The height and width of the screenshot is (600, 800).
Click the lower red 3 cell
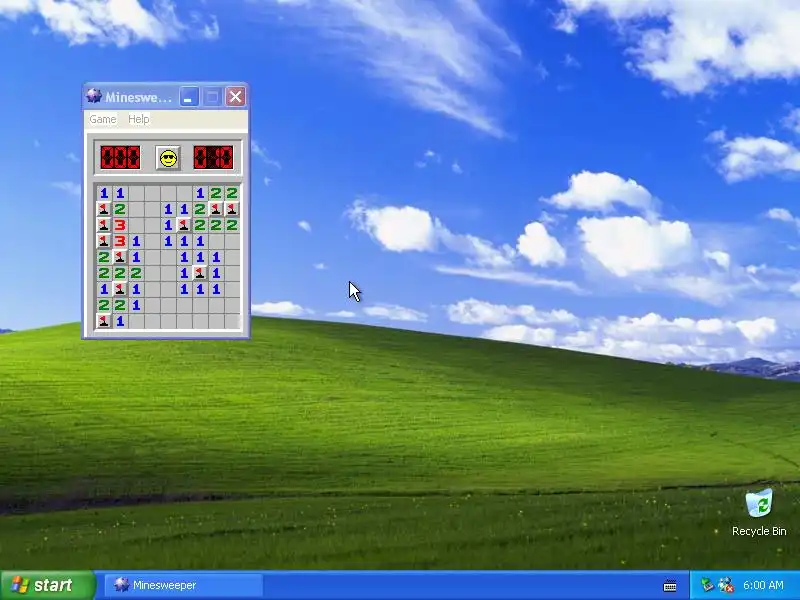(x=120, y=241)
